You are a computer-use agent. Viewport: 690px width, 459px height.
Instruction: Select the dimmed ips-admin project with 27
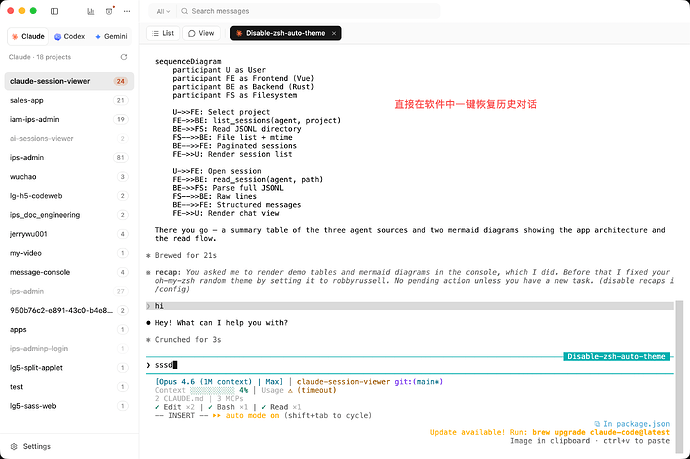click(69, 291)
